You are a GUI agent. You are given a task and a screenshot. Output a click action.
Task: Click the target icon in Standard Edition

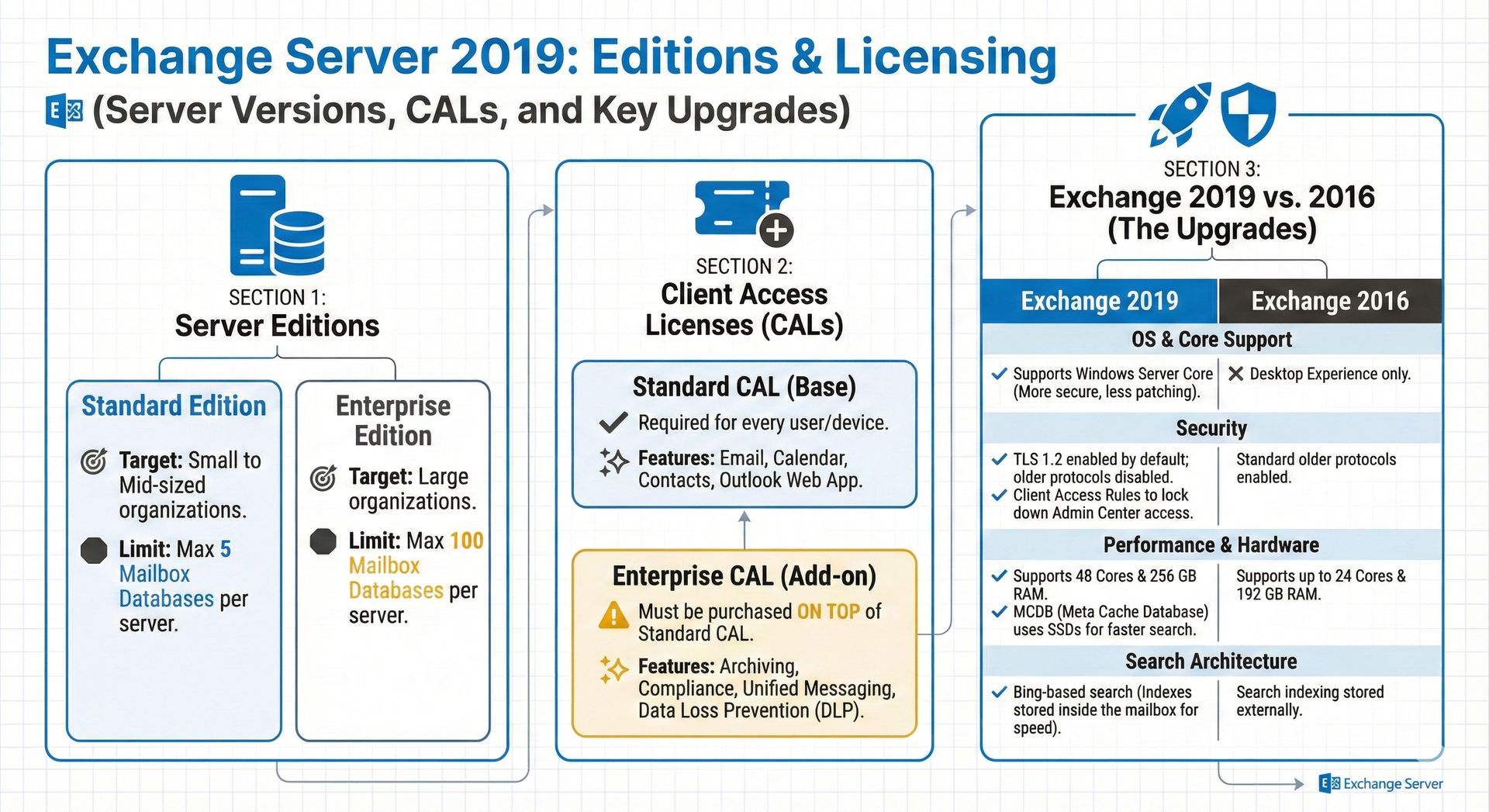(x=94, y=461)
